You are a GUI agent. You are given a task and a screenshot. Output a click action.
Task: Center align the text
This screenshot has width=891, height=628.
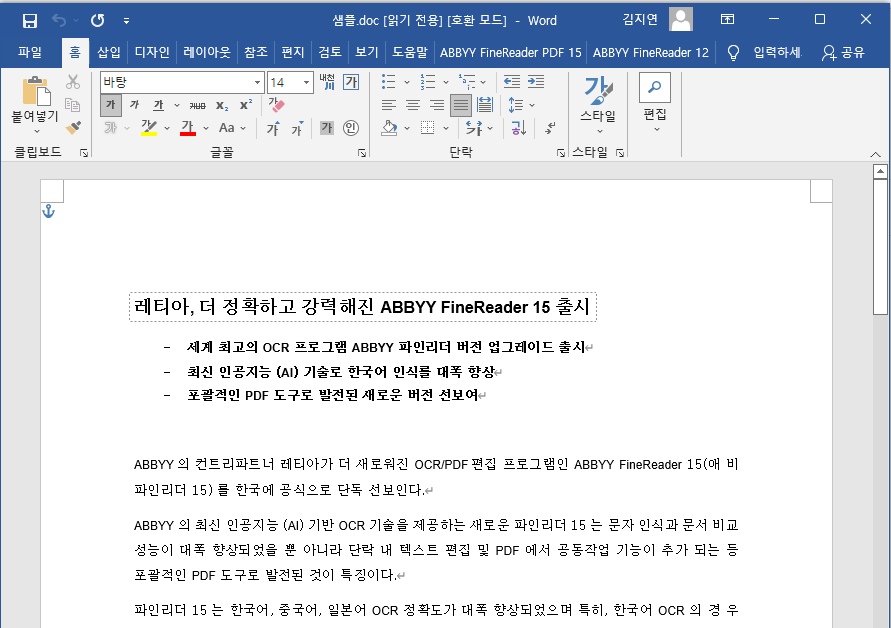(x=413, y=105)
